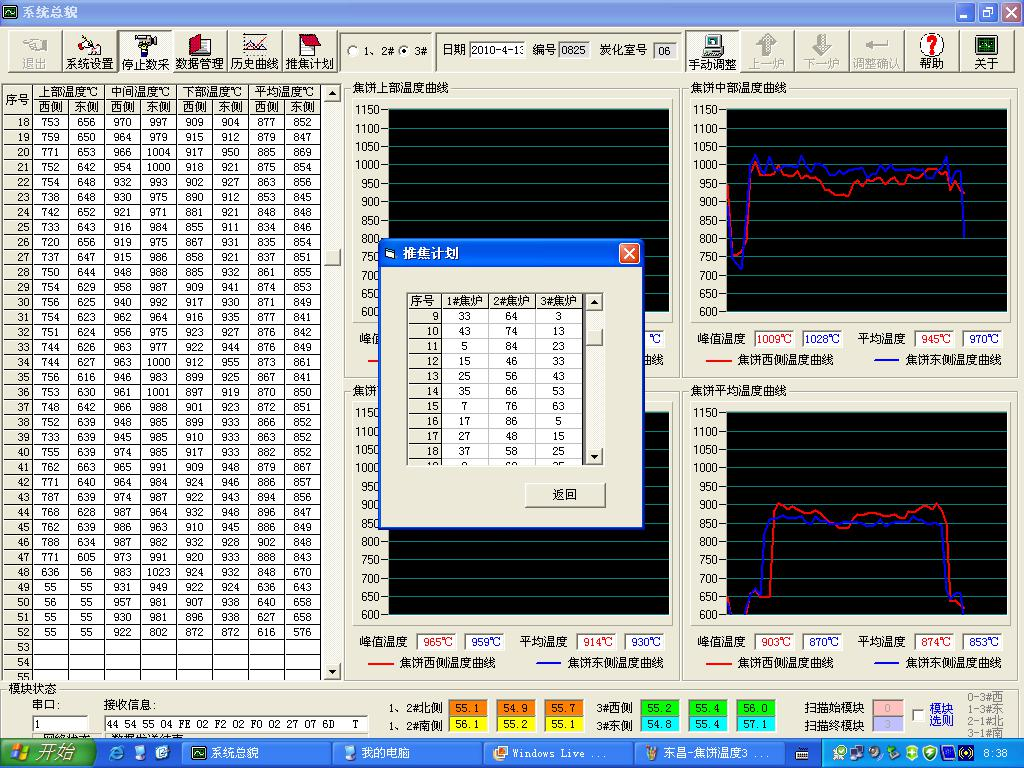Click the orange 55.1 temperature indicator
Image resolution: width=1024 pixels, height=768 pixels.
pos(466,708)
